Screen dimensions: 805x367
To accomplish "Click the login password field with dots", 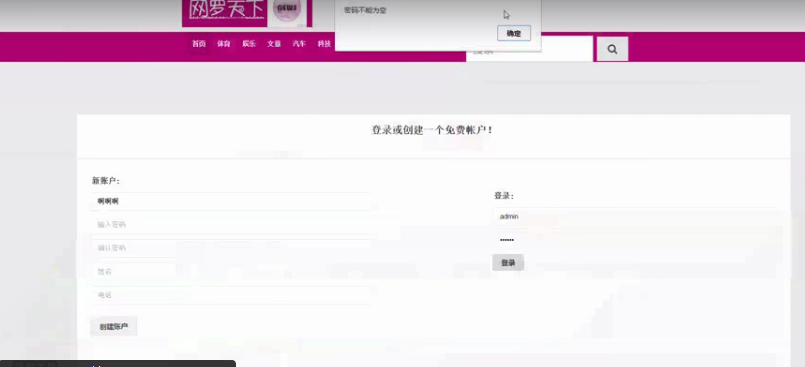I will coord(634,240).
